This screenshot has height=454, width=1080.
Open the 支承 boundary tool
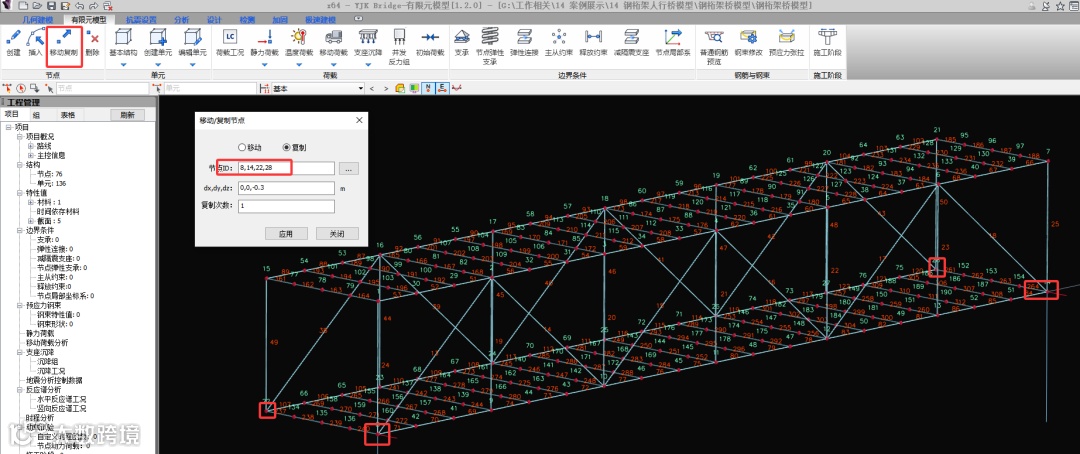(462, 41)
